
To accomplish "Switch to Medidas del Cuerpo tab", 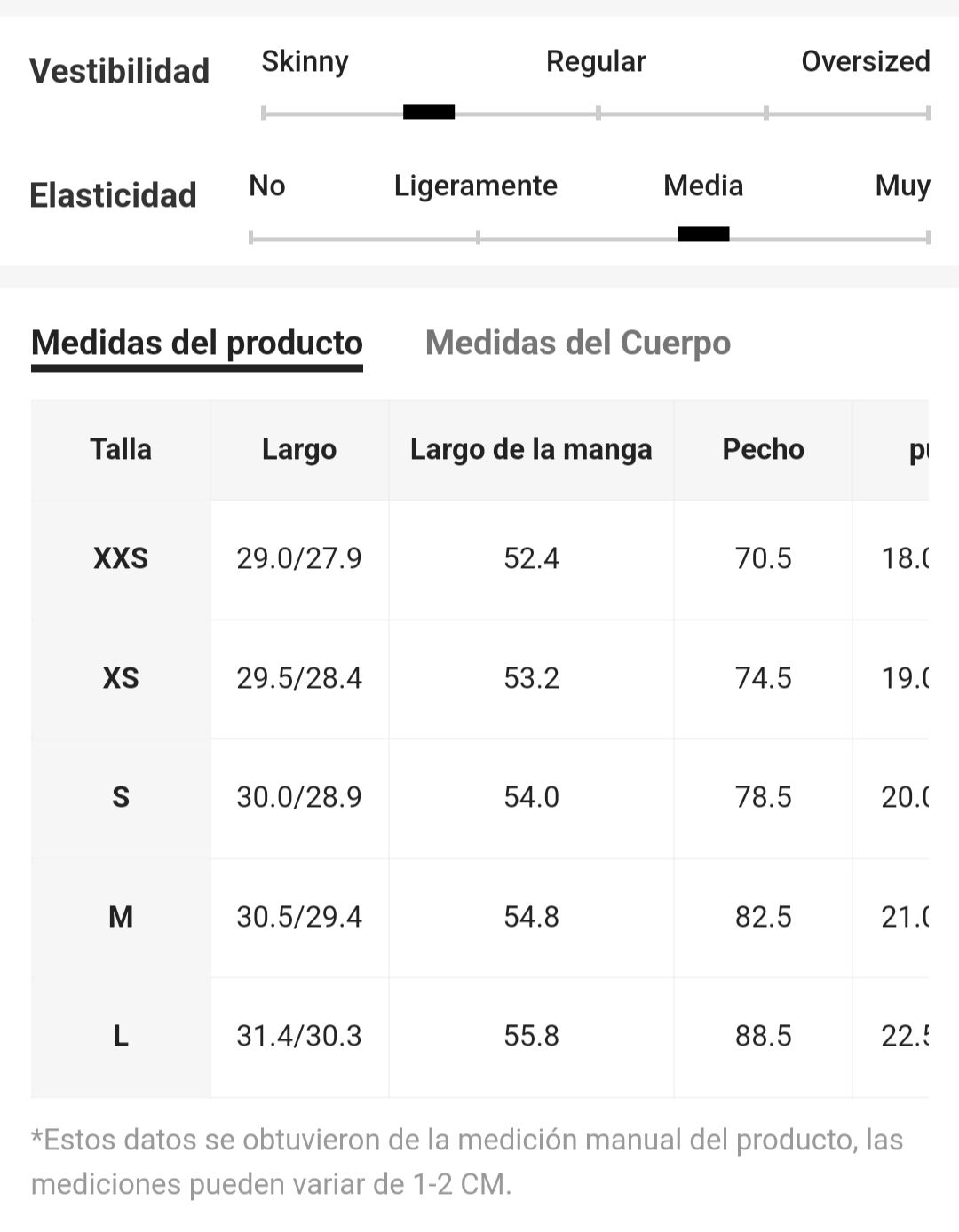I will [578, 343].
